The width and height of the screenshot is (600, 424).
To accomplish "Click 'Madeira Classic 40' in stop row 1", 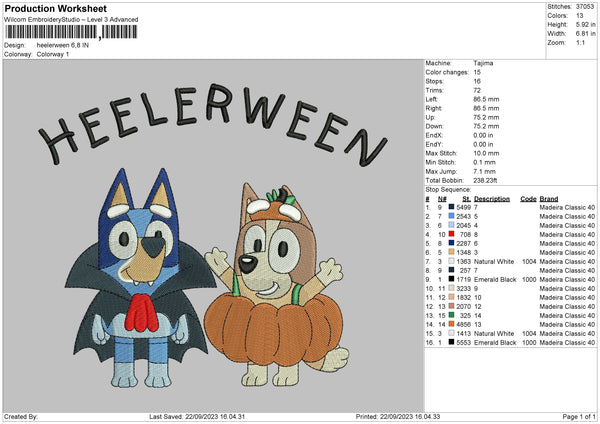I will coord(567,207).
